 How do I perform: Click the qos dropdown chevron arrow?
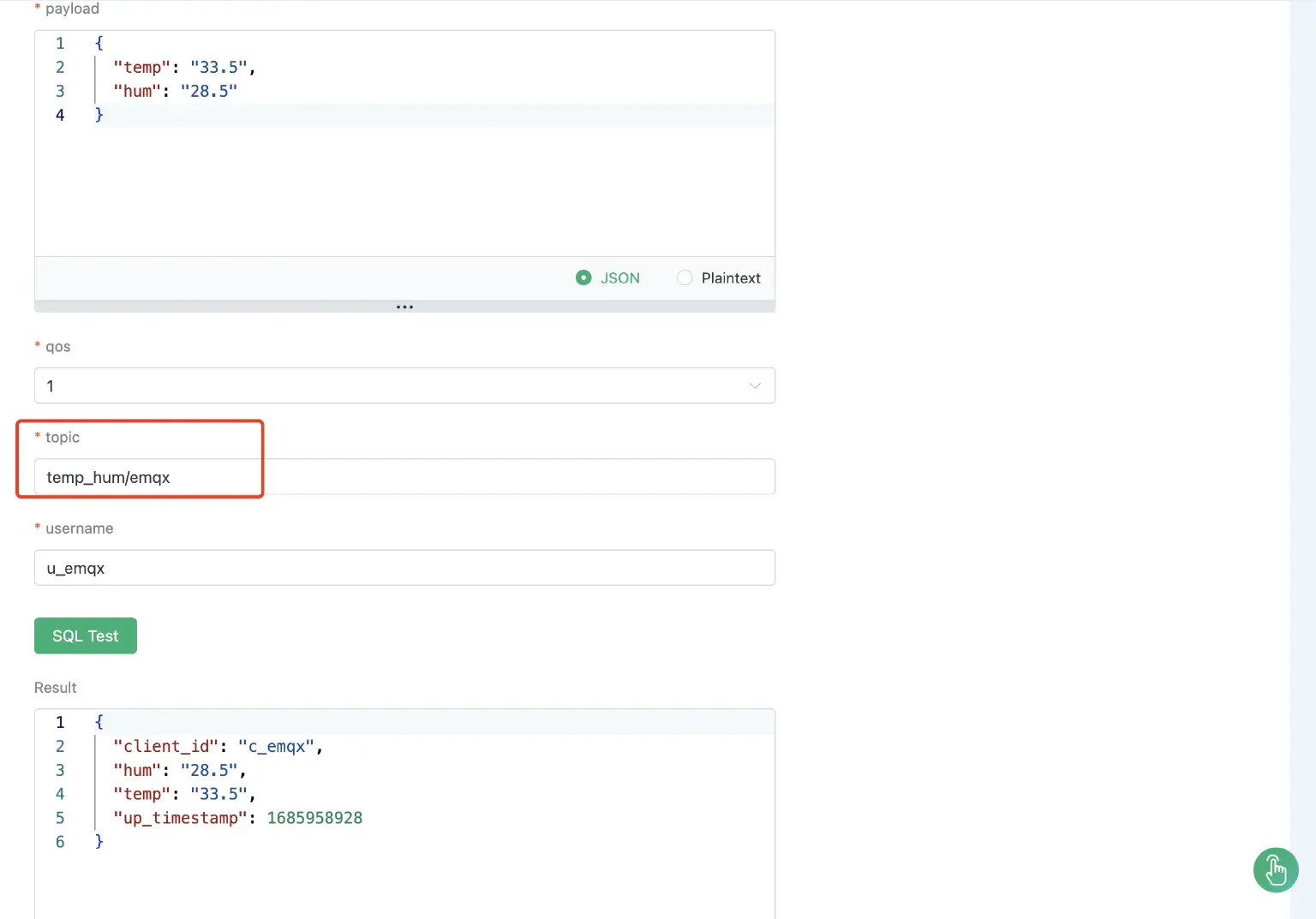point(755,385)
